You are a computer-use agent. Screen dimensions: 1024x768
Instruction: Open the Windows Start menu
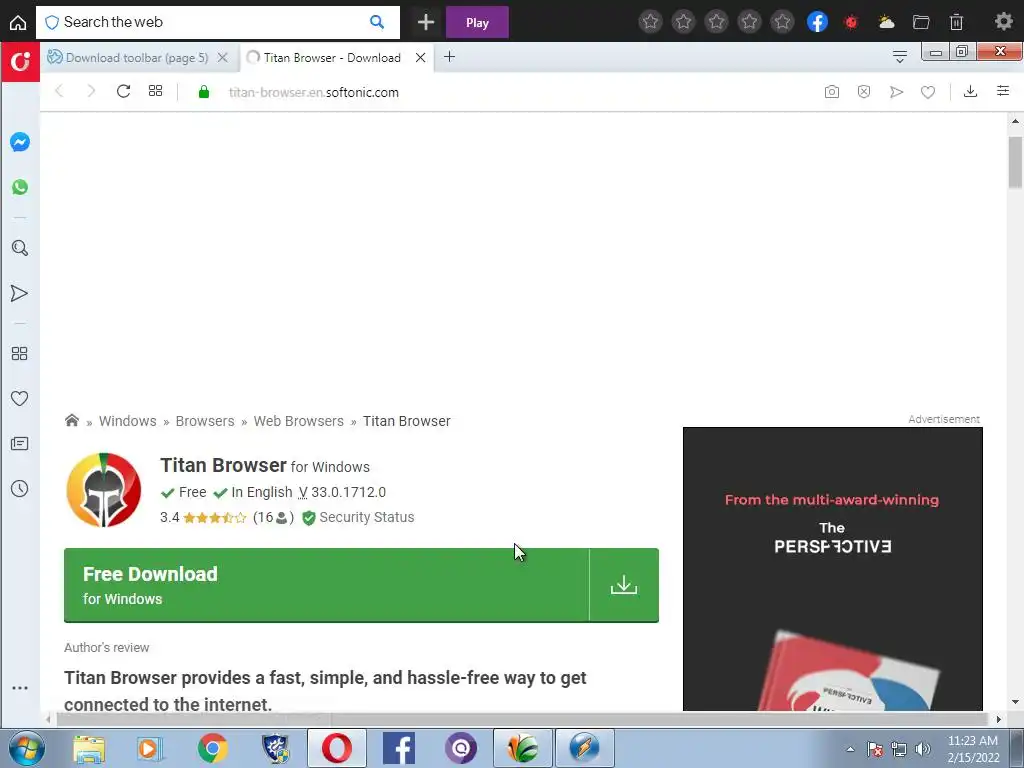(x=26, y=748)
